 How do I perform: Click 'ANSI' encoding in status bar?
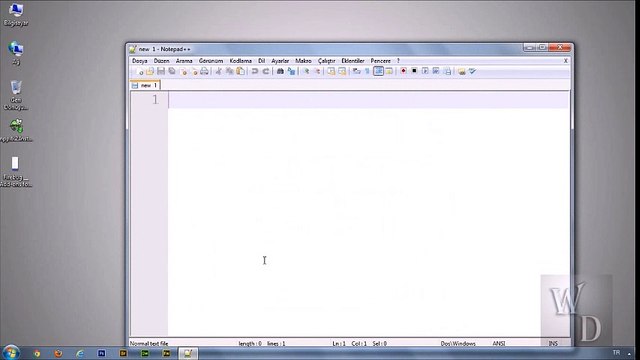499,344
